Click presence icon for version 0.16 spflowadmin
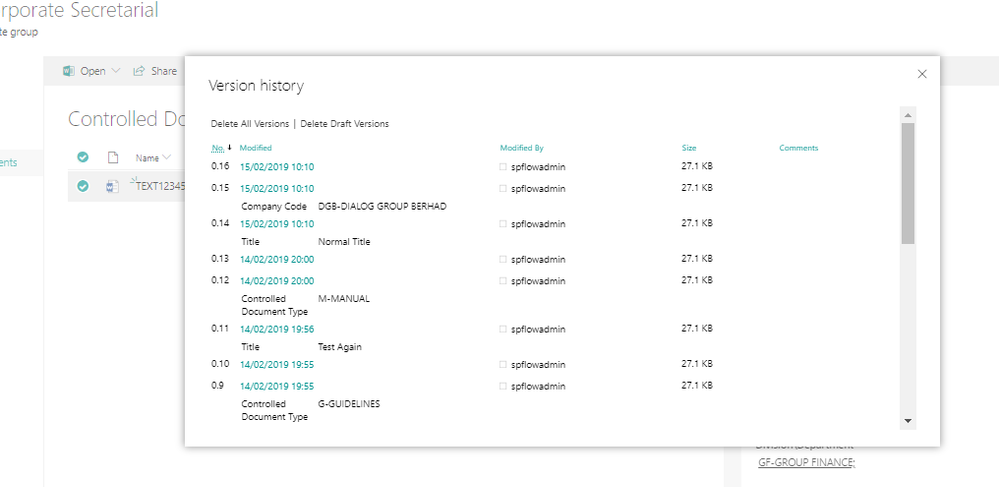Image resolution: width=999 pixels, height=487 pixels. 503,167
